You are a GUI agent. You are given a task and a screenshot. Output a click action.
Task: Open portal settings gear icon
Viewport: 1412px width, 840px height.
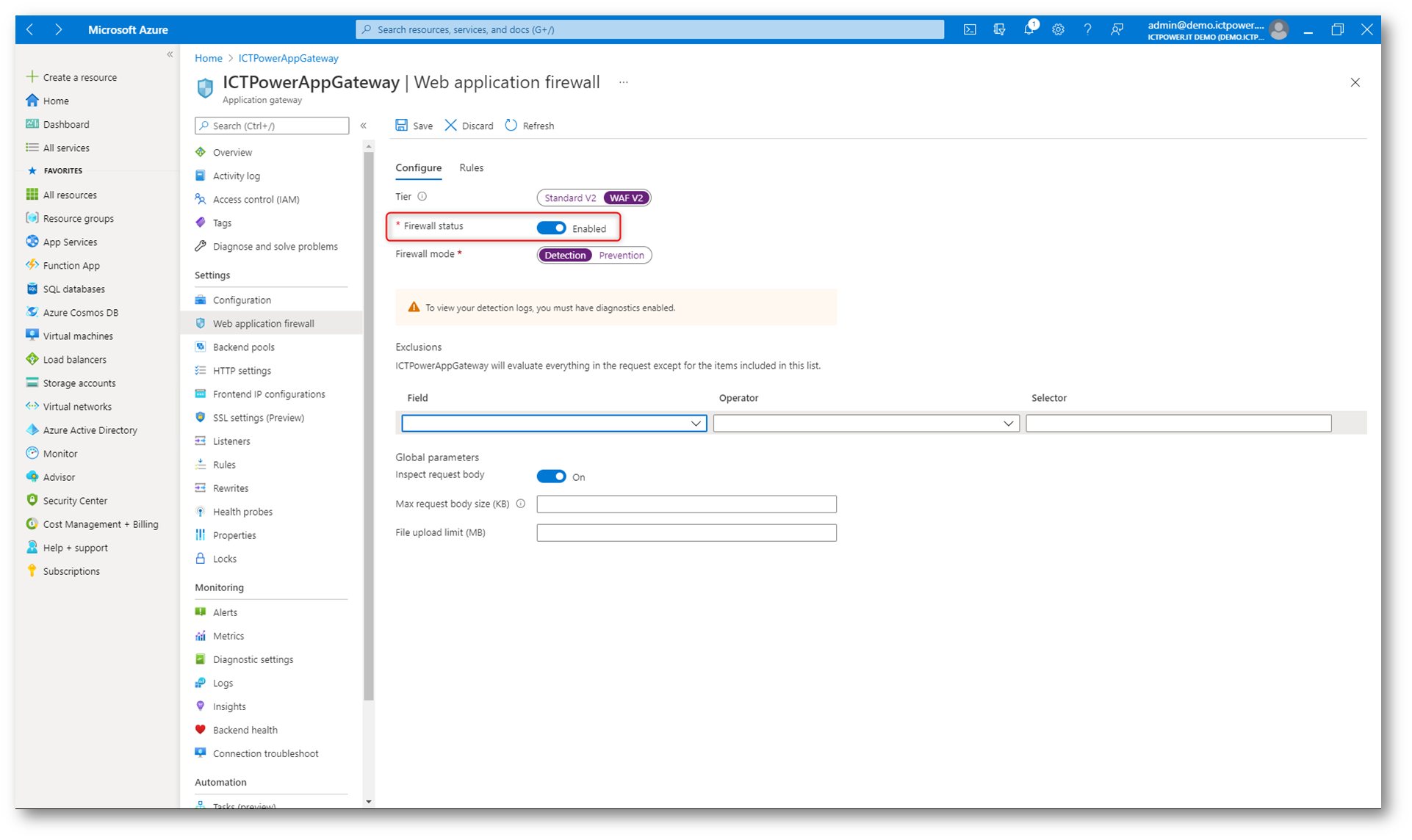[x=1058, y=30]
